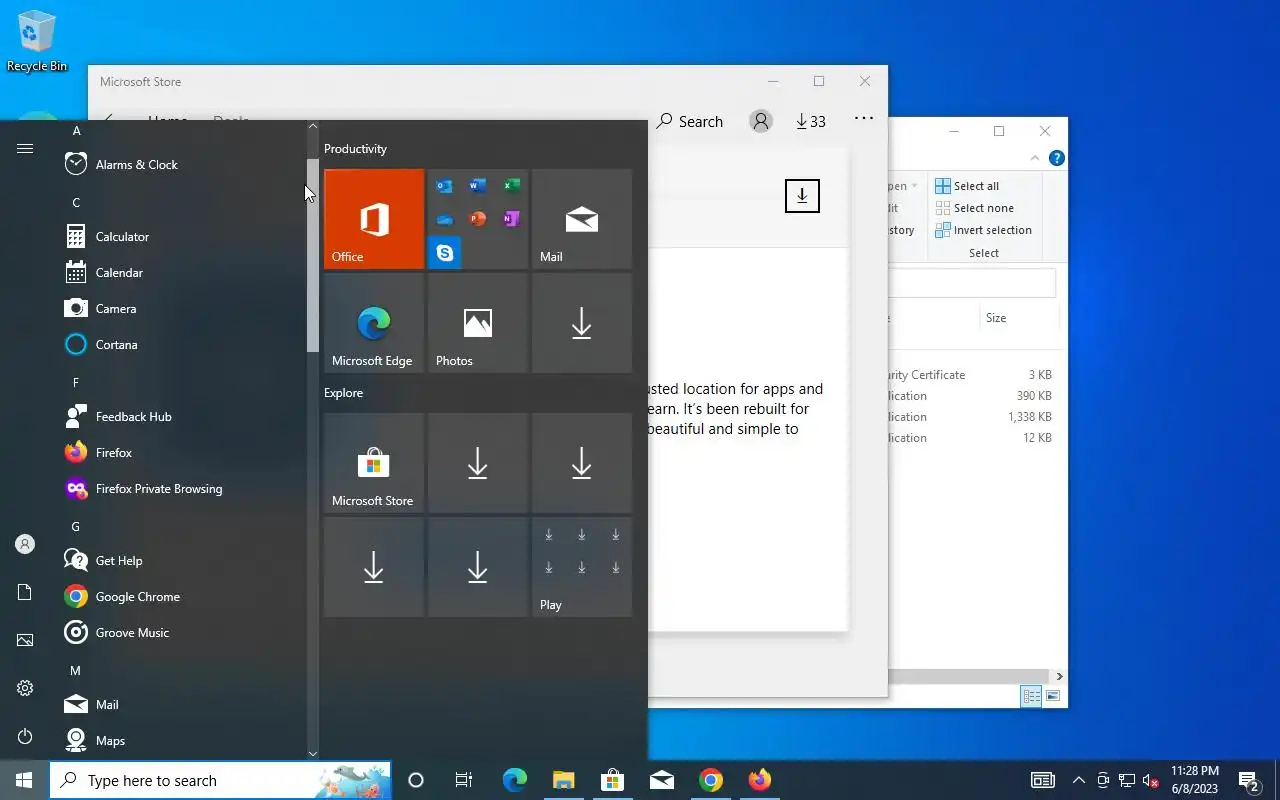Open the notification center icon

[1248, 781]
